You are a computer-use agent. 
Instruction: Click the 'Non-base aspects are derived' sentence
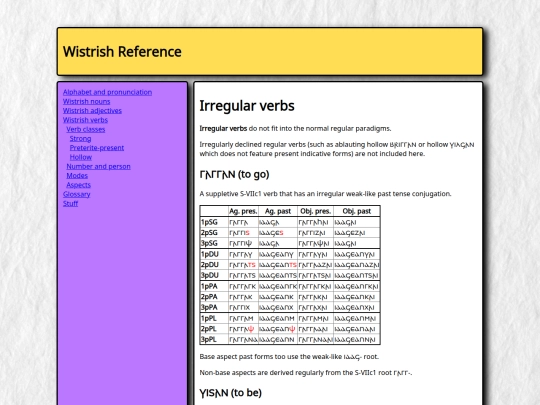point(306,373)
